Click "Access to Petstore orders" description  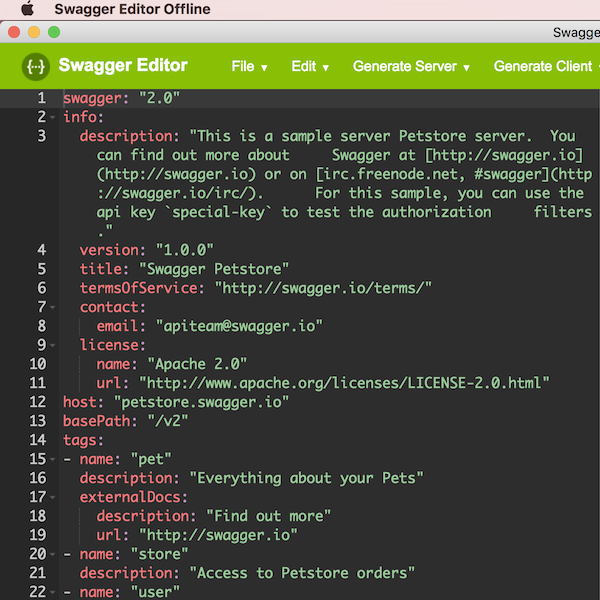point(302,573)
